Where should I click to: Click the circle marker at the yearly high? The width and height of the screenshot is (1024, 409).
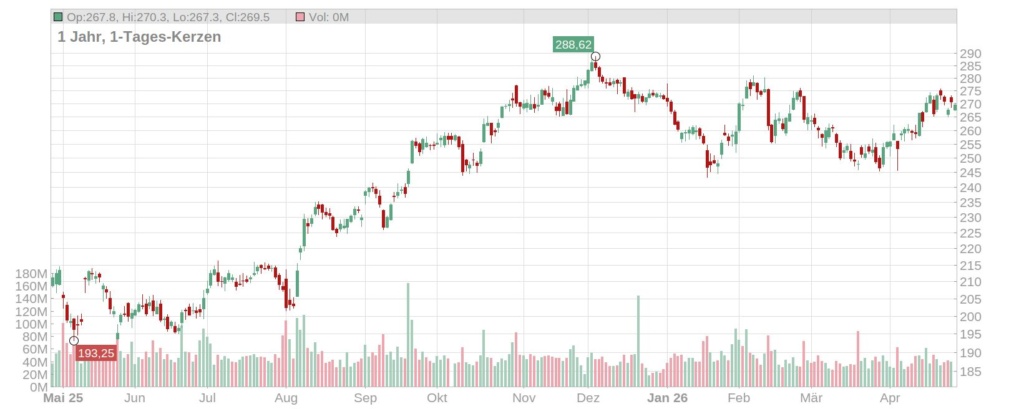click(x=595, y=57)
